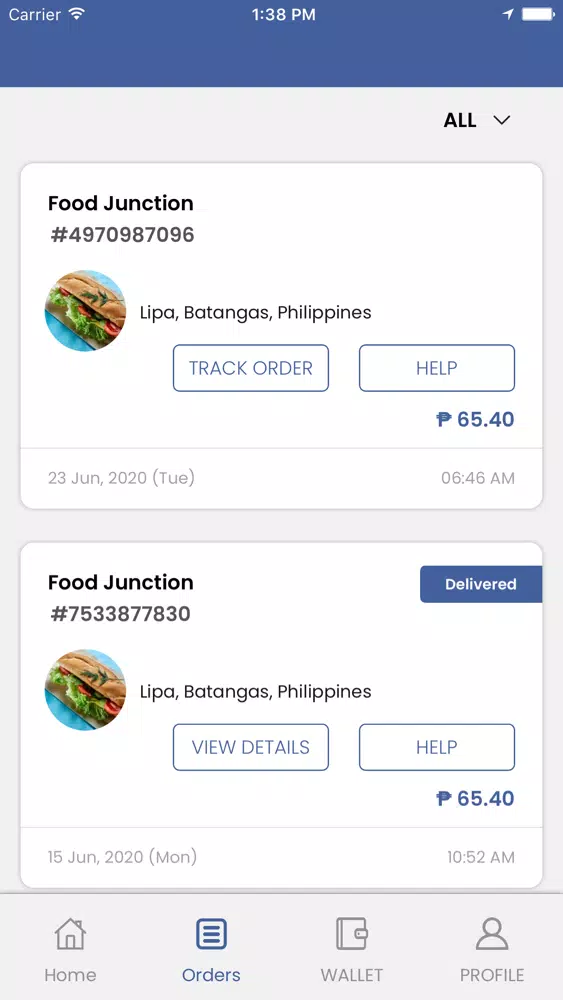
Task: Get help for the delivered order
Action: click(x=437, y=747)
